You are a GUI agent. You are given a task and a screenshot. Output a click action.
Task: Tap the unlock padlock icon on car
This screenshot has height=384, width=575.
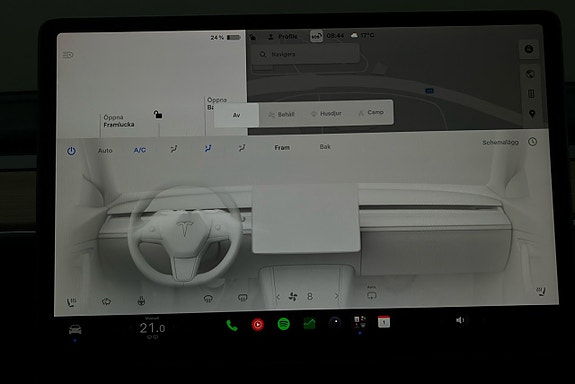[158, 115]
